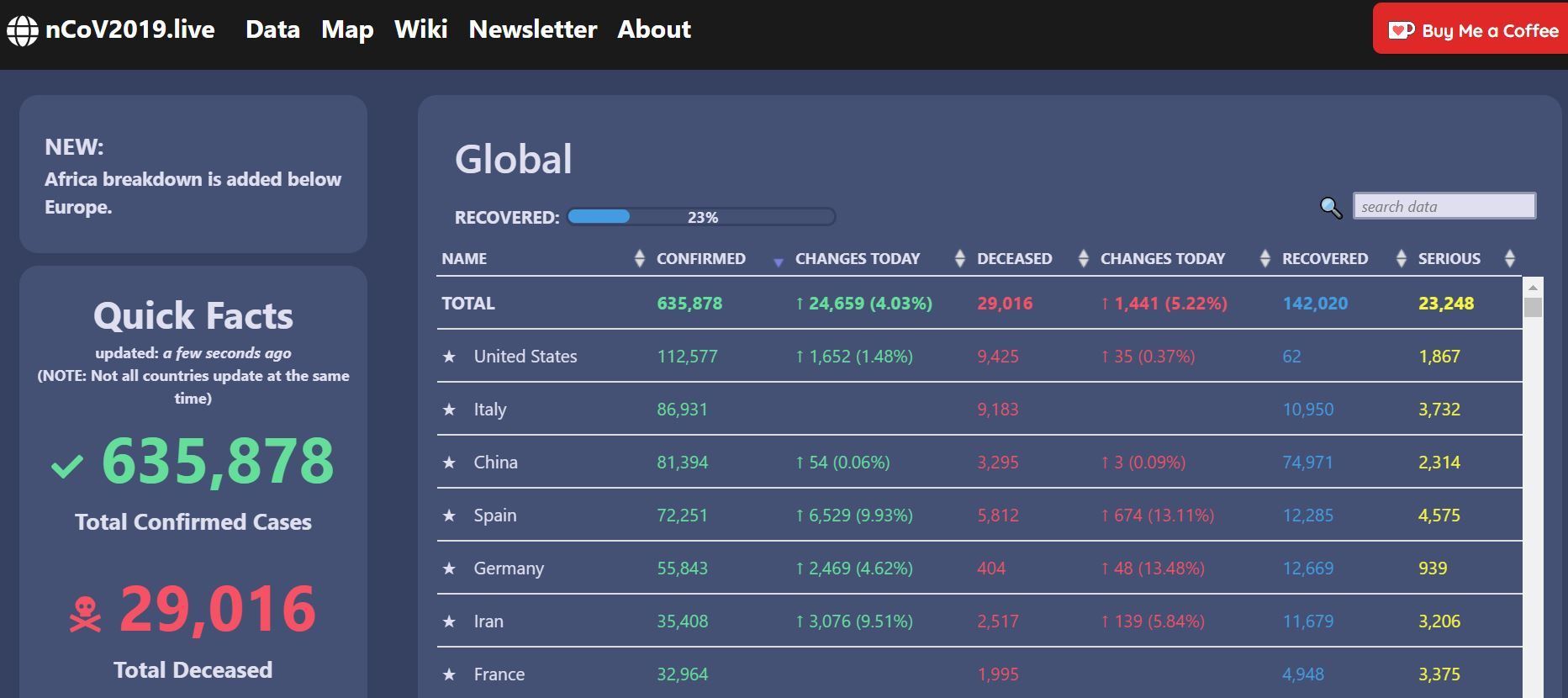Click the star icon beside France
Viewport: 1568px width, 698px height.
[x=450, y=674]
